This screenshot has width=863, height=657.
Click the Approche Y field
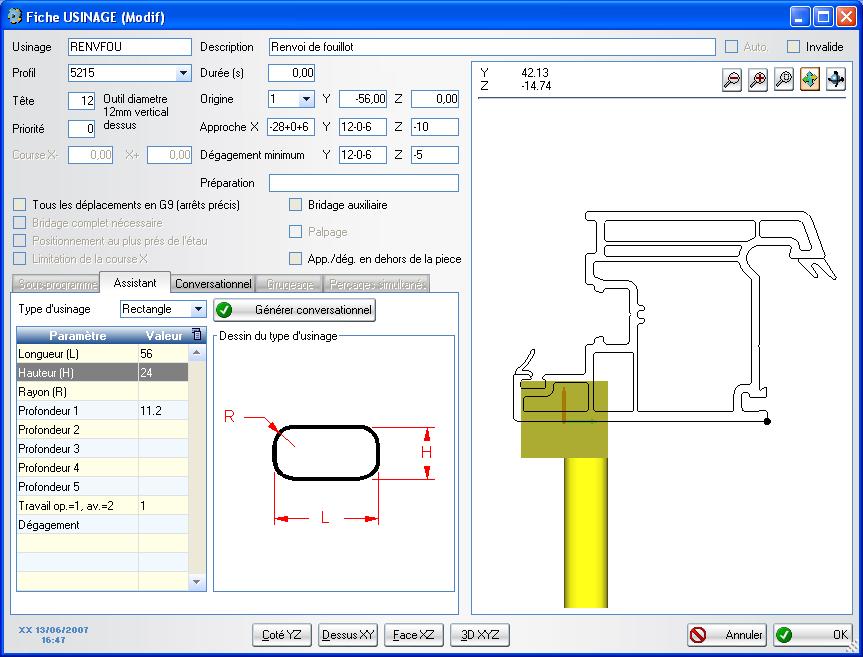click(363, 127)
